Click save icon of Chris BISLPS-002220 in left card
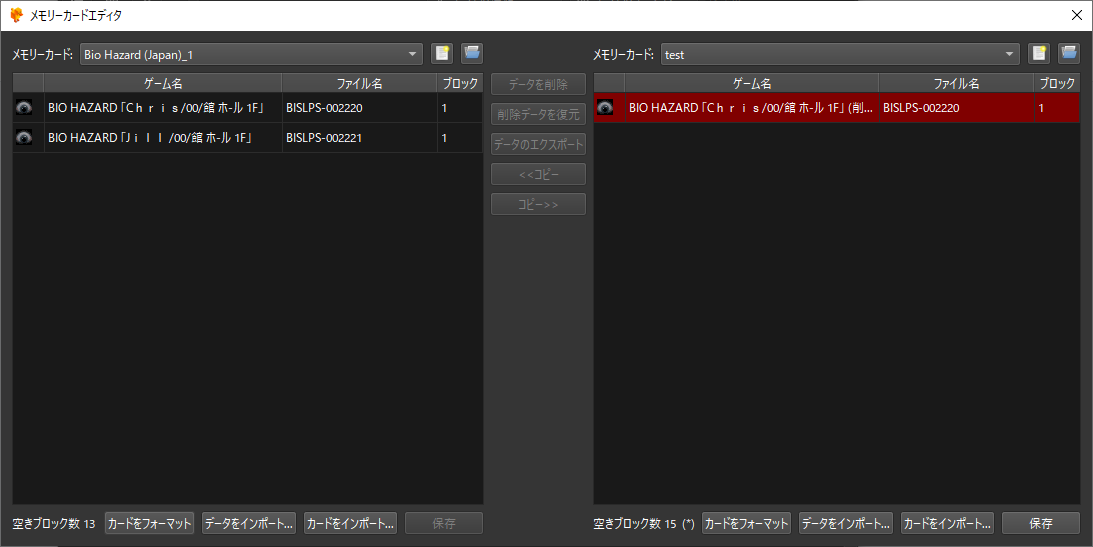The height and width of the screenshot is (547, 1093). (24, 108)
